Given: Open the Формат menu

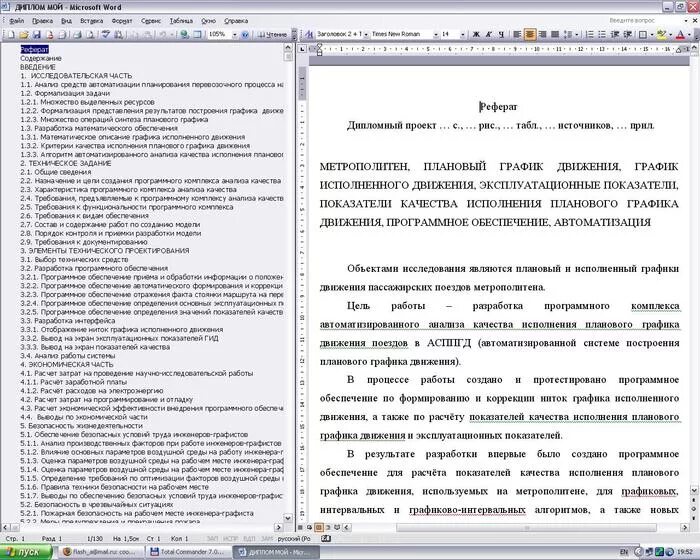Looking at the screenshot, I should click(122, 21).
